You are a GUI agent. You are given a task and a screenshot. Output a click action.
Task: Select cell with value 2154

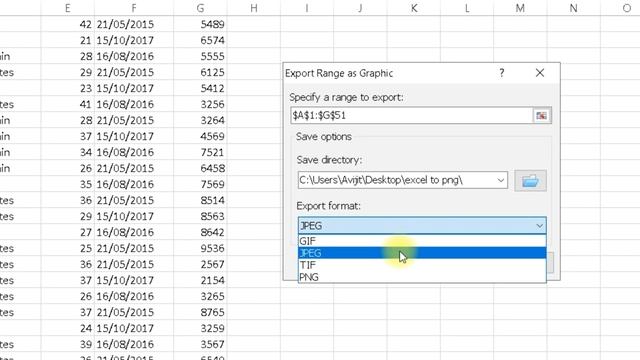pyautogui.click(x=200, y=280)
